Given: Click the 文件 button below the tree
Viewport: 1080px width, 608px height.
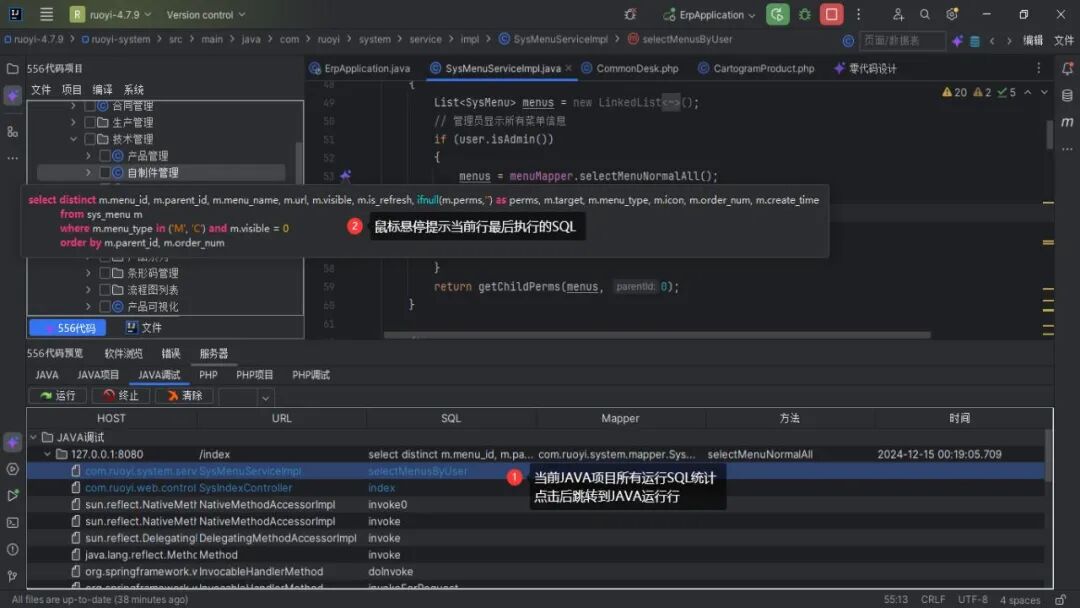Looking at the screenshot, I should [143, 328].
